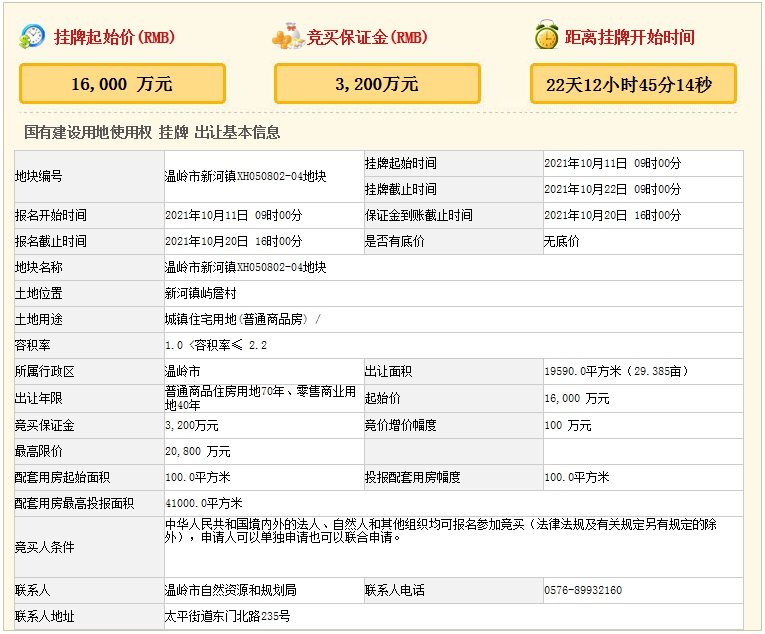Click the value 城镇住宅用地(普通商品房)
The image size is (765, 634).
[x=236, y=319]
